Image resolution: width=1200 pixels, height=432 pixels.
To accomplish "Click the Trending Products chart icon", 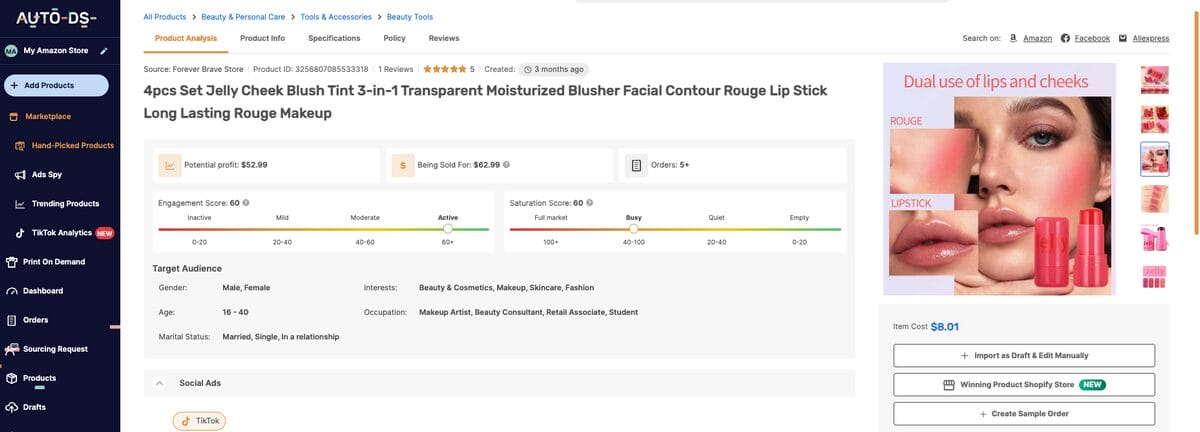I will (x=20, y=204).
